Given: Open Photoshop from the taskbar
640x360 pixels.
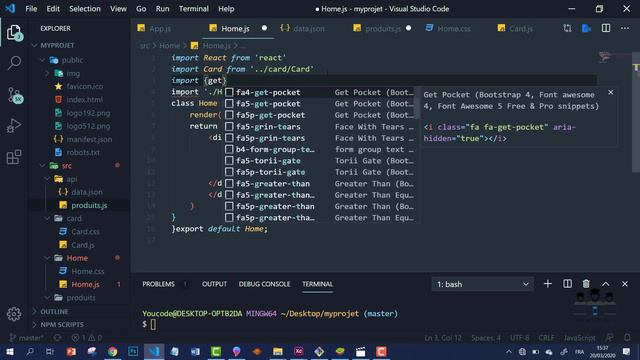Looking at the screenshot, I should (x=133, y=351).
